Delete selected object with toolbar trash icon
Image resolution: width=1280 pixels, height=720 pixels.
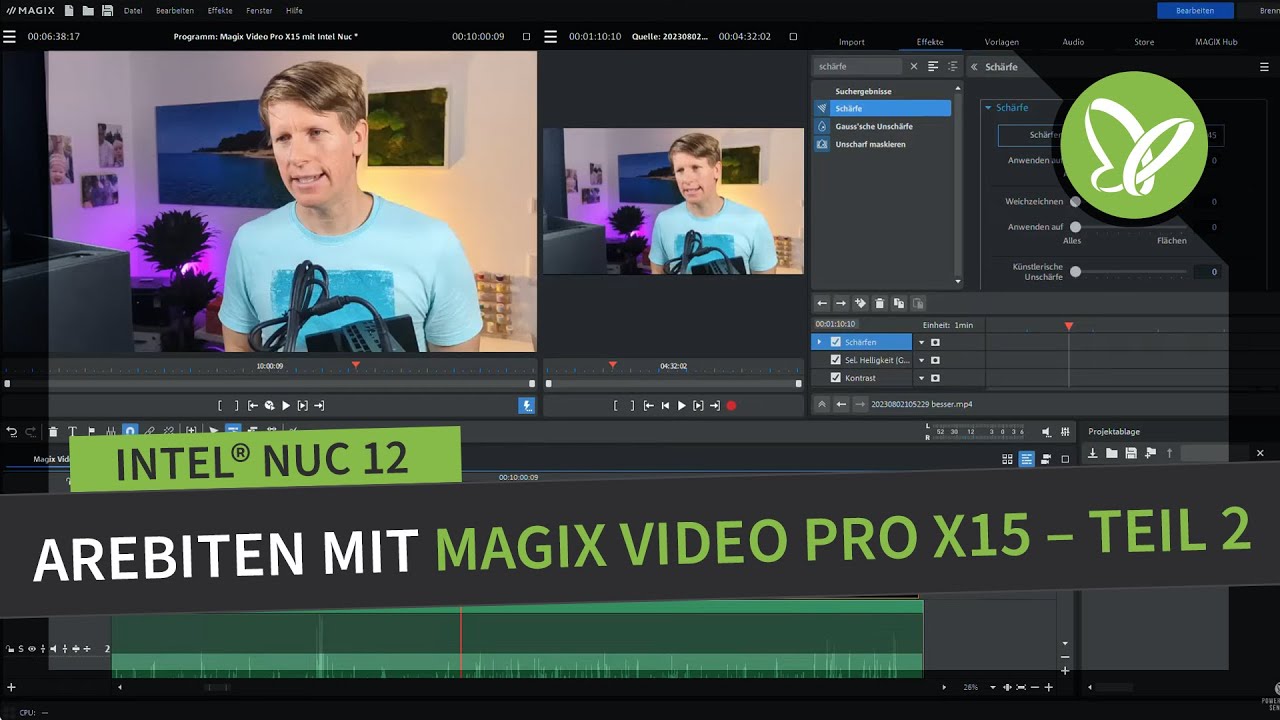coord(53,432)
